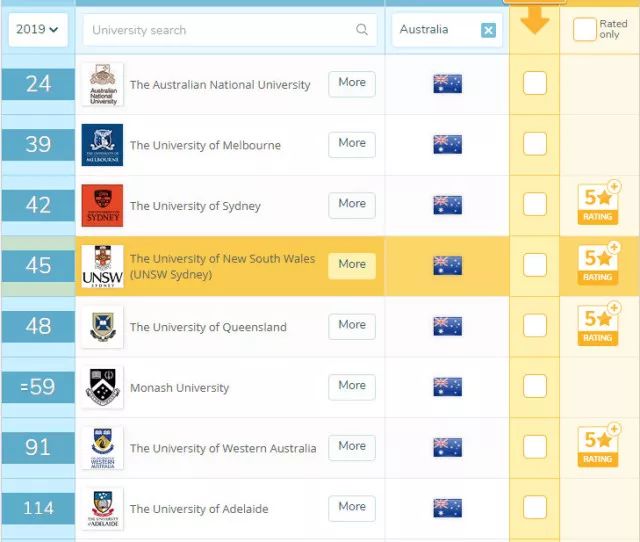Check compare box for University of Sydney
This screenshot has width=640, height=542.
point(535,204)
